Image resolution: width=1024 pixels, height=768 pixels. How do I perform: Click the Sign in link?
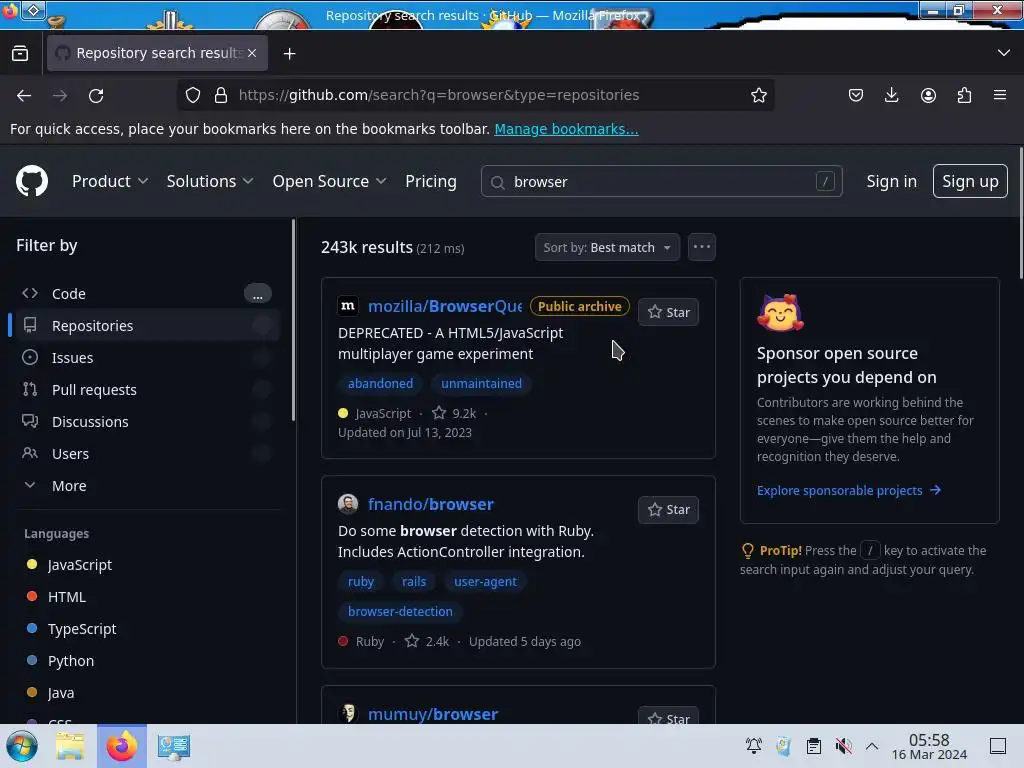891,181
